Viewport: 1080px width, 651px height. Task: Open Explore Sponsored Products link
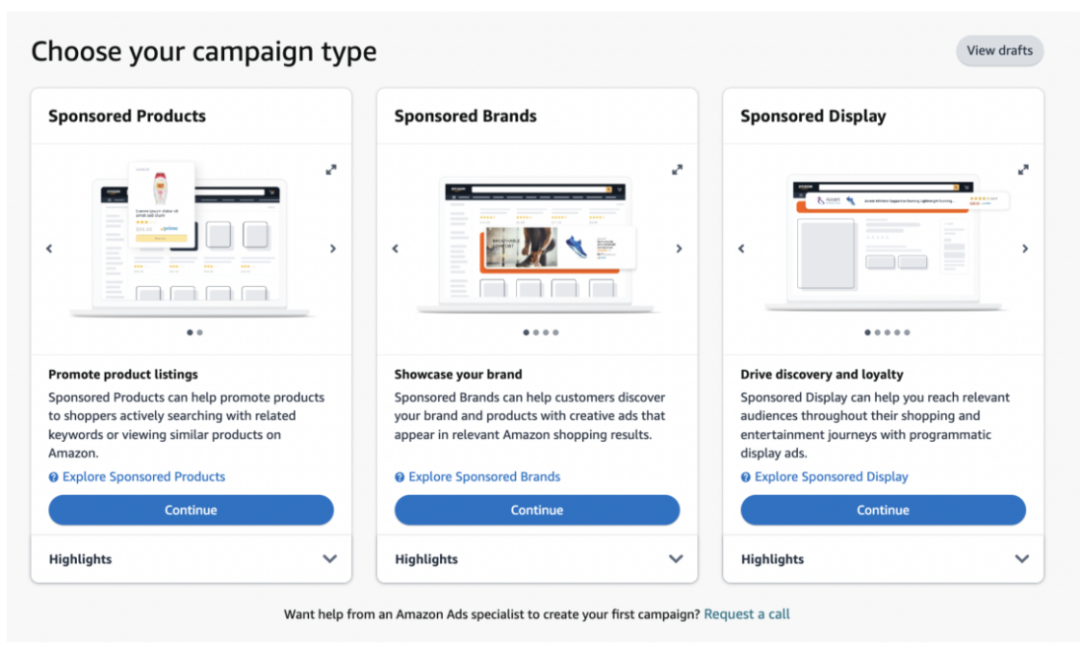click(x=144, y=477)
